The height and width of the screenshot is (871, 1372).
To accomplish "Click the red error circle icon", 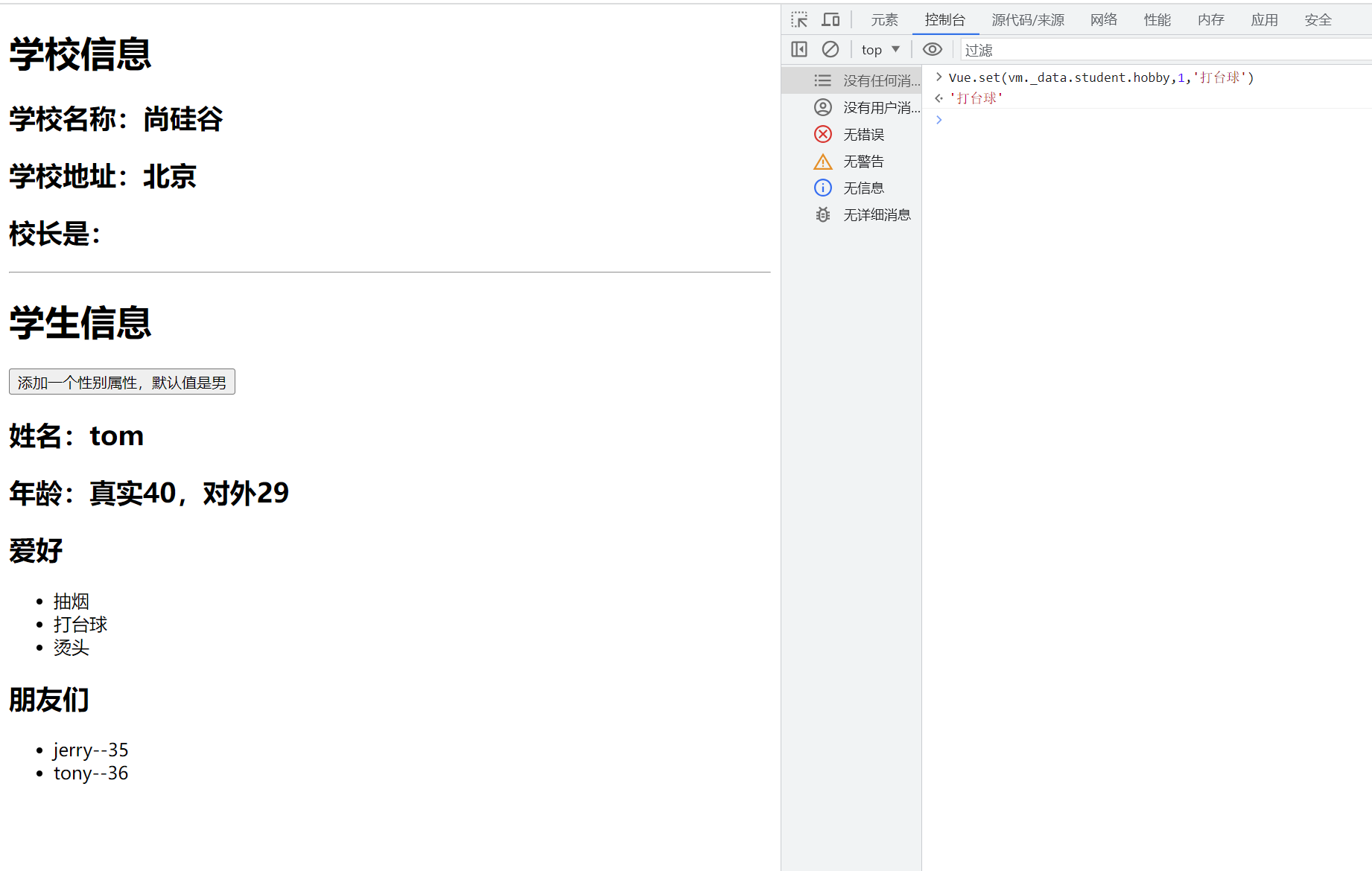I will (822, 134).
